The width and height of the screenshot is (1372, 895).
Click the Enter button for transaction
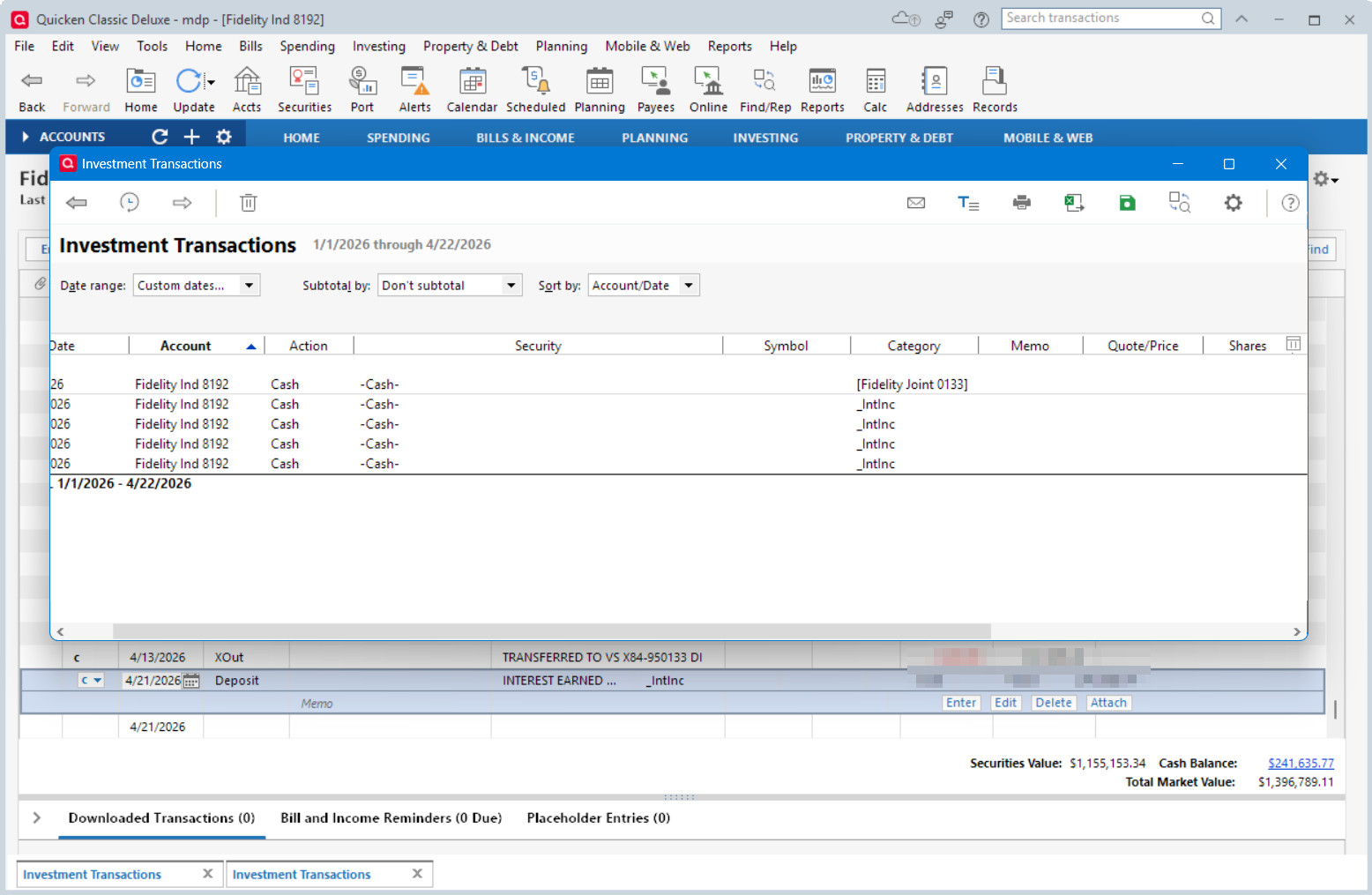(x=961, y=703)
